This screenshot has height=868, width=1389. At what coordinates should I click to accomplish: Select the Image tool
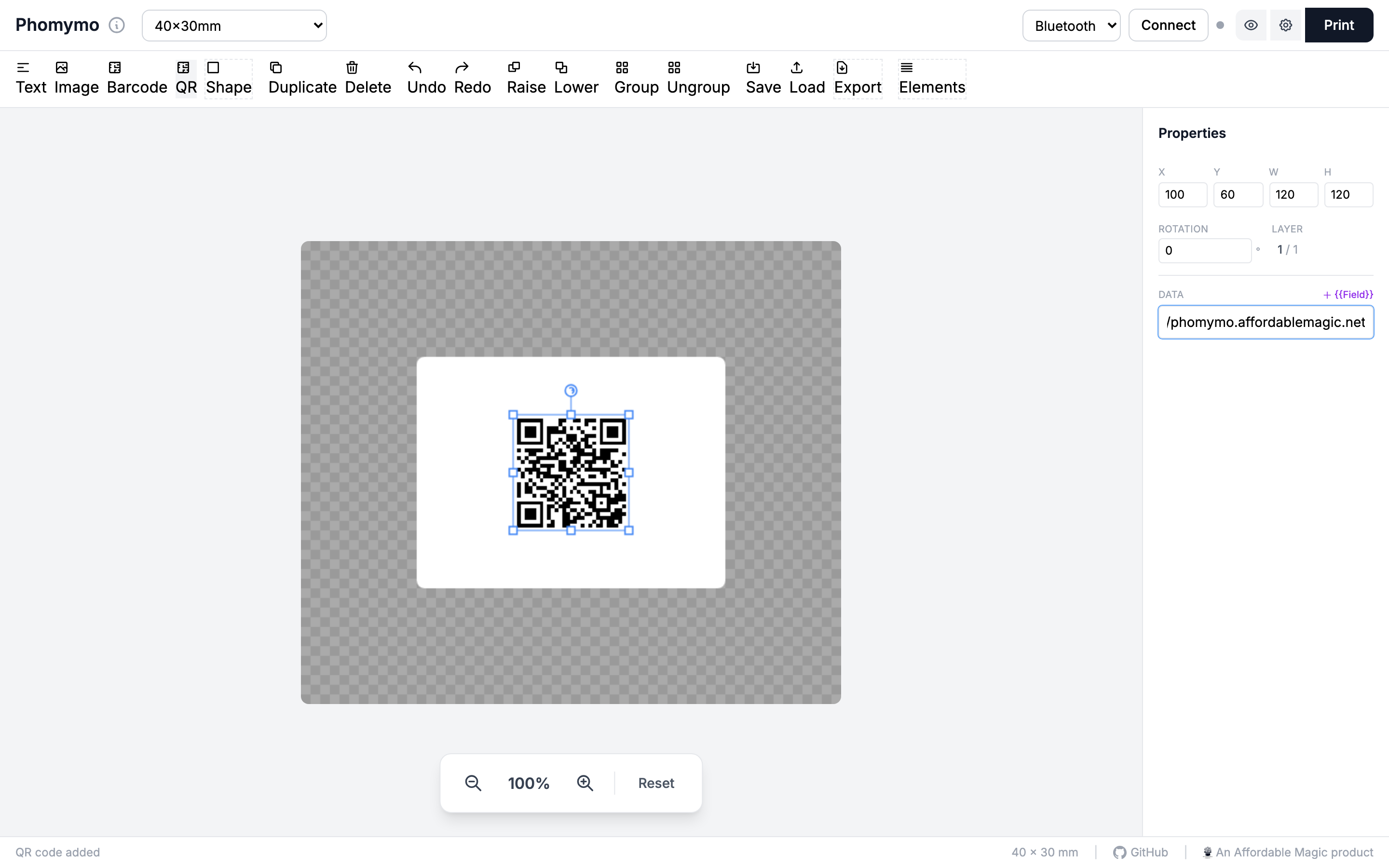coord(76,78)
